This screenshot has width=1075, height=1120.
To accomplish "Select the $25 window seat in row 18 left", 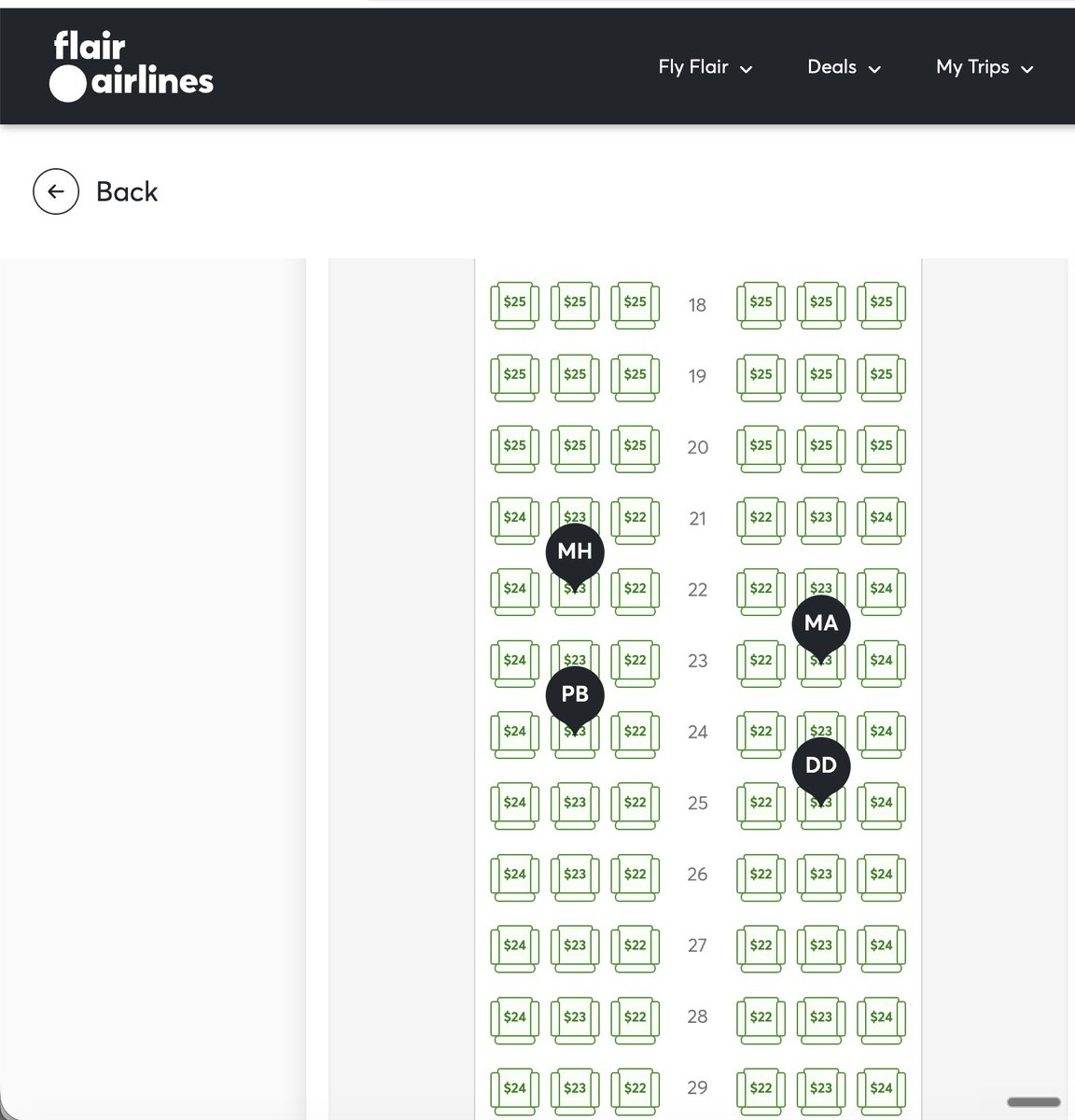I will pyautogui.click(x=515, y=304).
